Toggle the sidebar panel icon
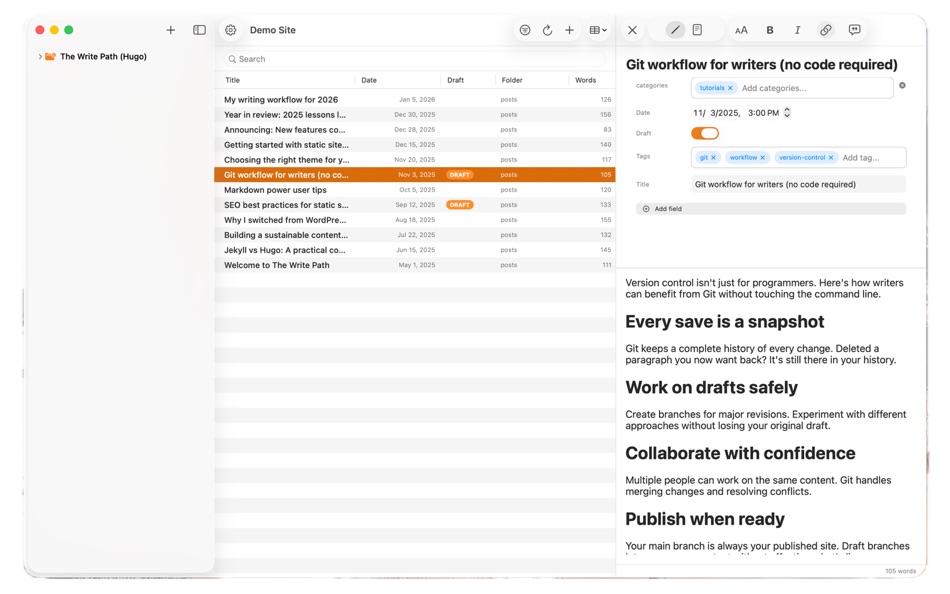The height and width of the screenshot is (594, 950). [x=199, y=30]
